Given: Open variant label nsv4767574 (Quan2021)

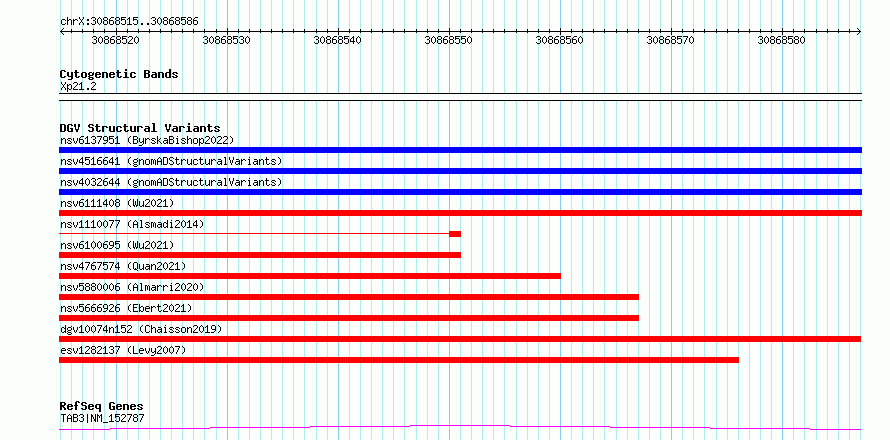Looking at the screenshot, I should point(123,266).
